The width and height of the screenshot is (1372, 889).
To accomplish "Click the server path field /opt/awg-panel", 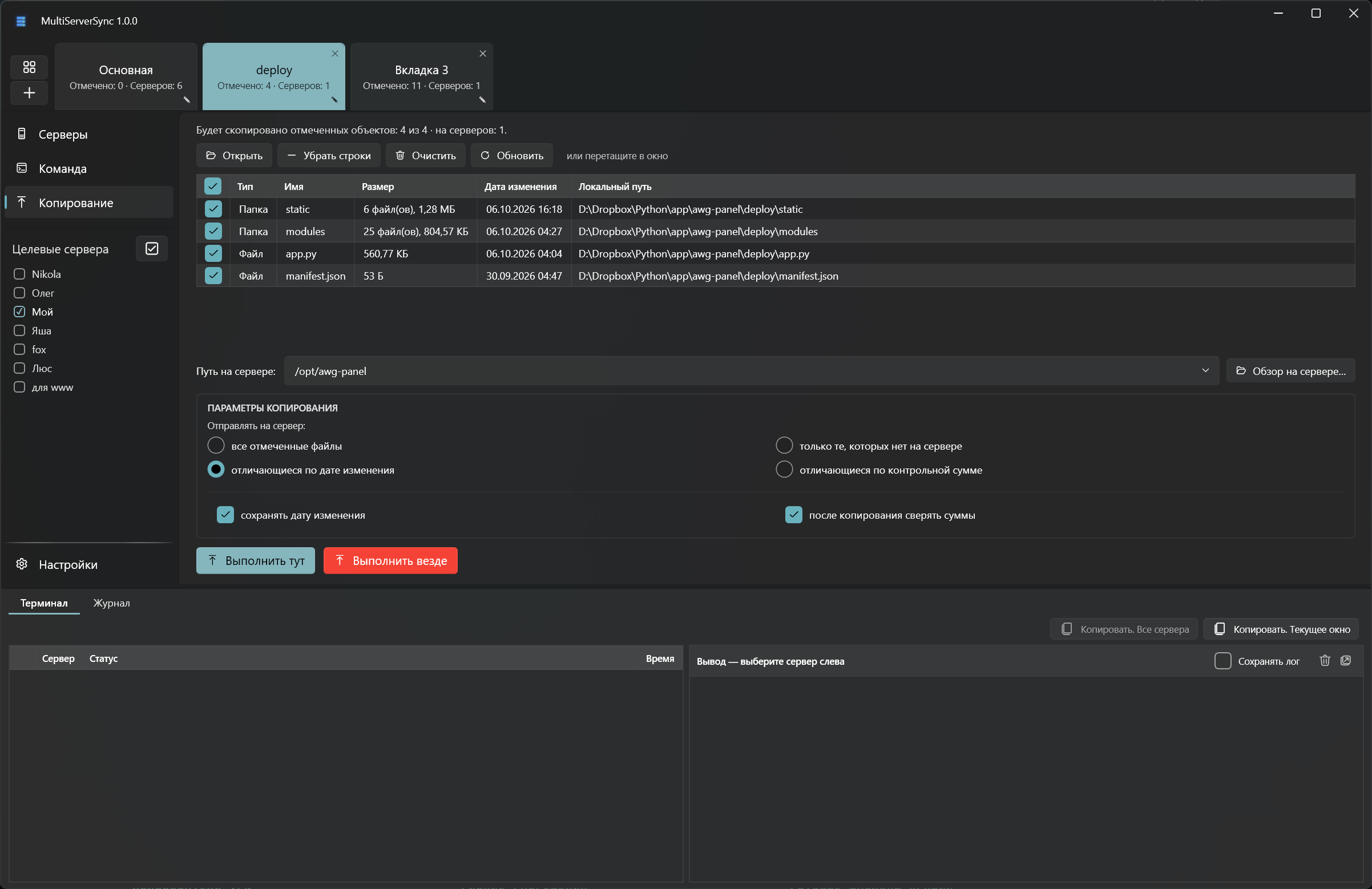I will pyautogui.click(x=751, y=371).
